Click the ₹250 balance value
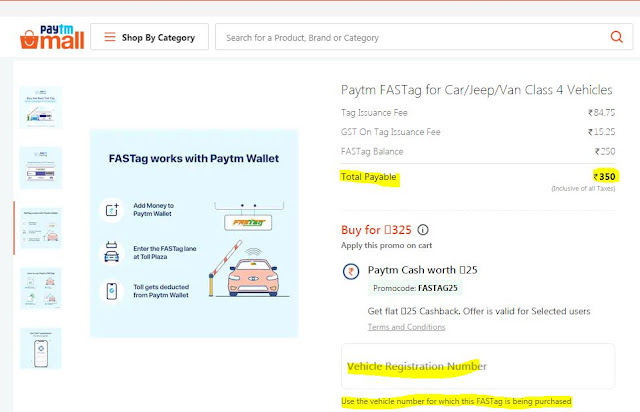This screenshot has height=412, width=640. pos(604,151)
